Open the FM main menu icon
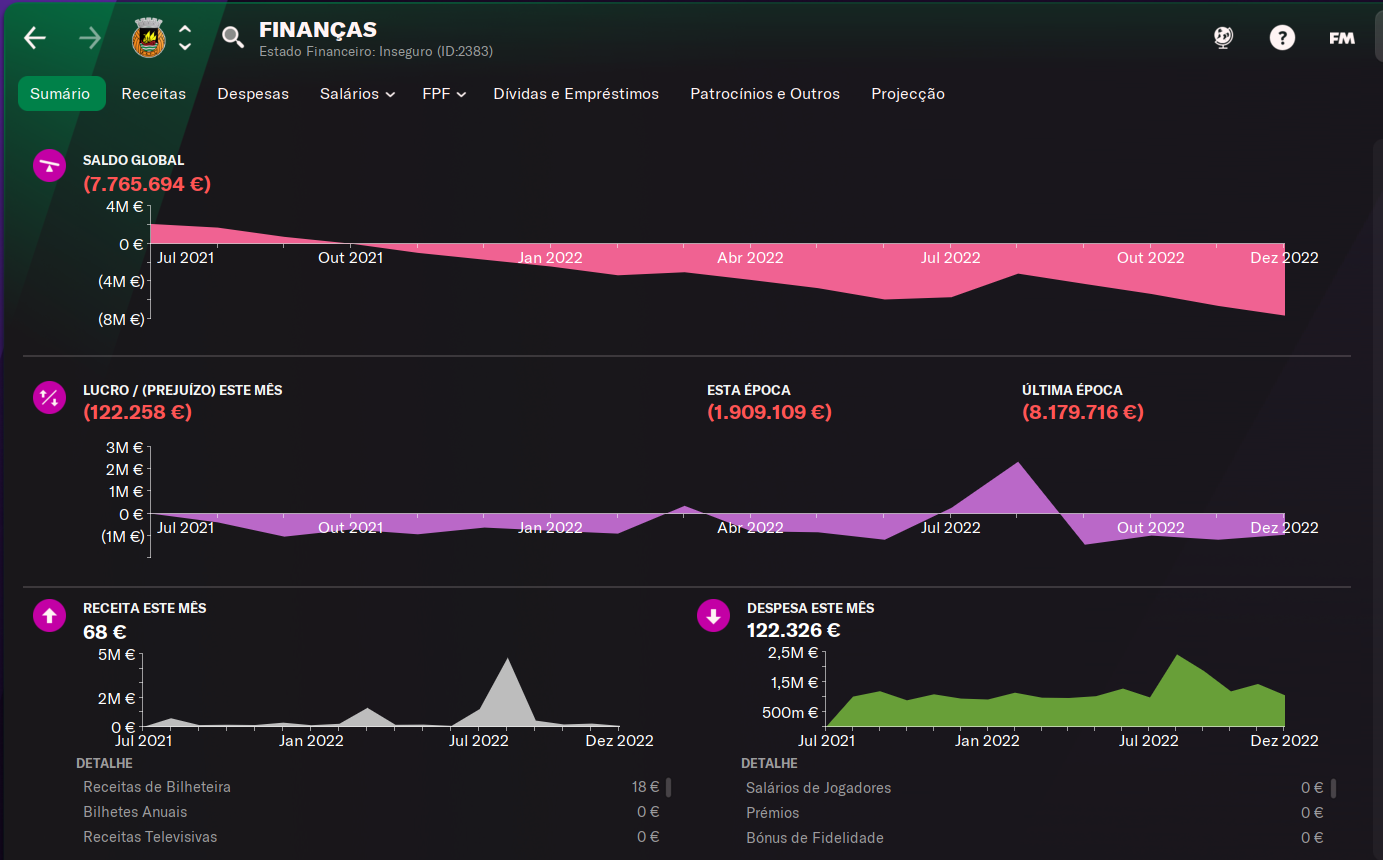1383x860 pixels. 1341,38
